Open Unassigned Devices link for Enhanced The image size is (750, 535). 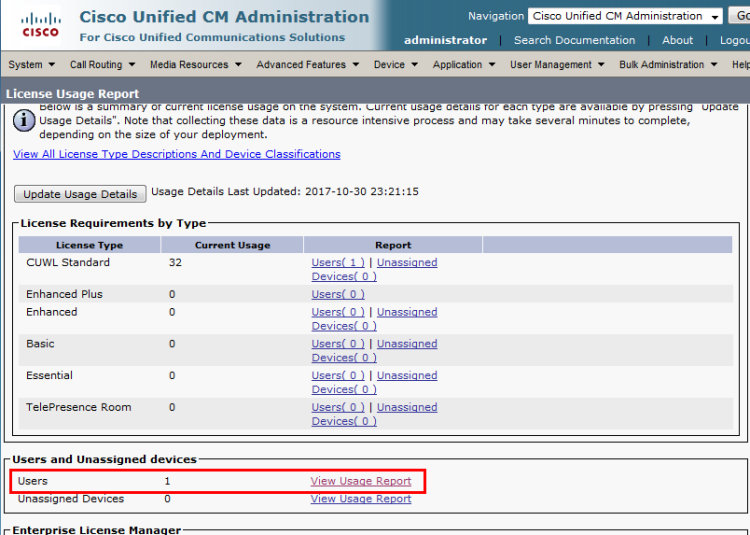tap(375, 319)
